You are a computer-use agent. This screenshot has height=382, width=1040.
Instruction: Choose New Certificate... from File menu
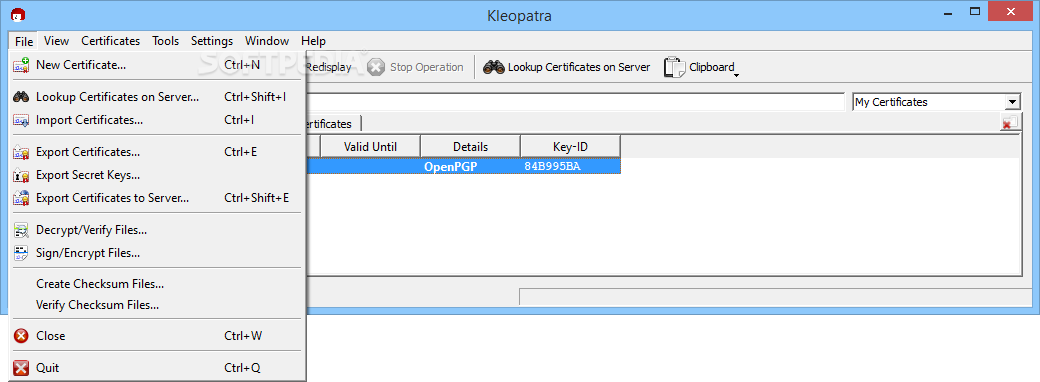(x=157, y=65)
